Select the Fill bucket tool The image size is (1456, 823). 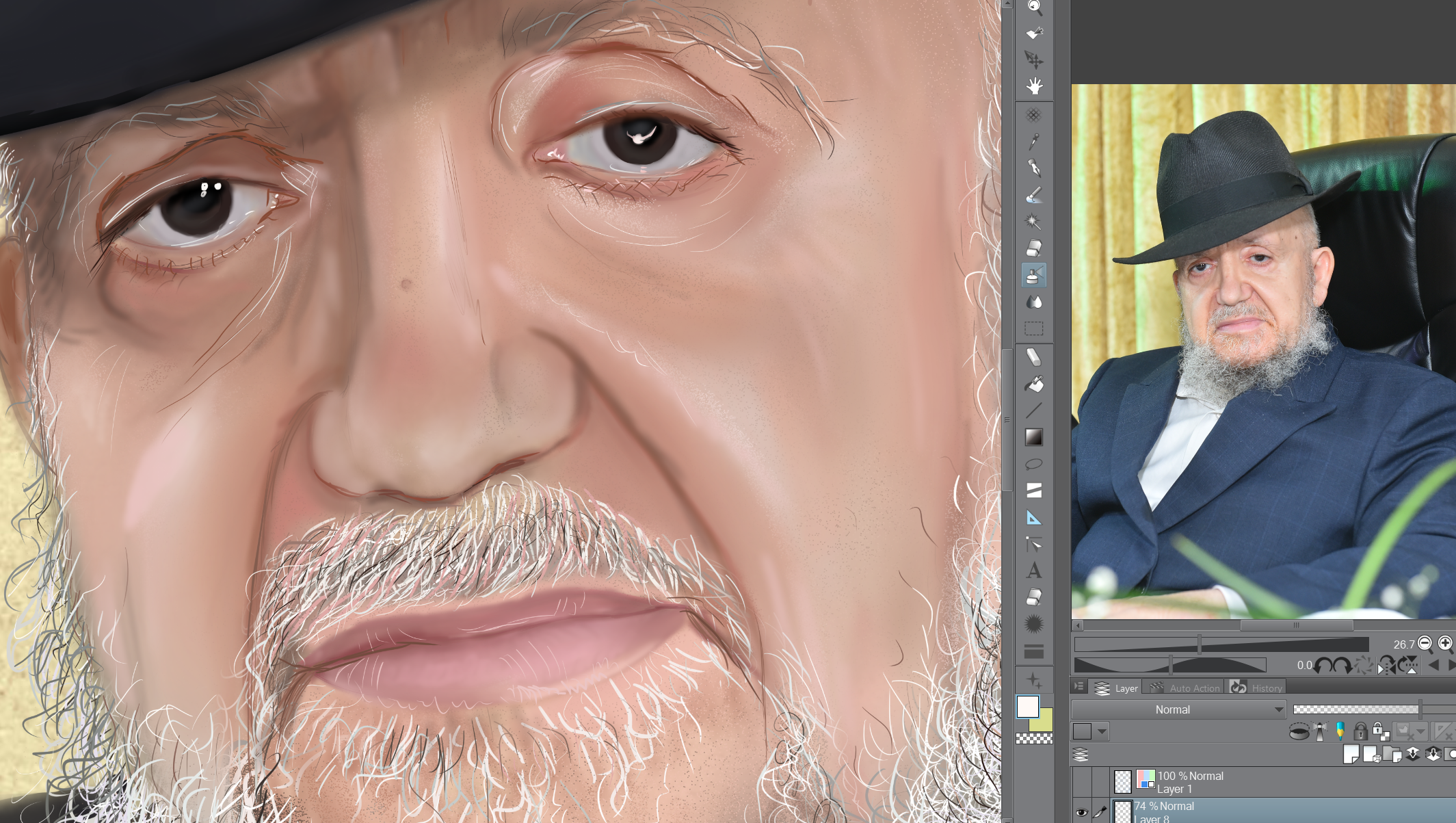click(1034, 384)
